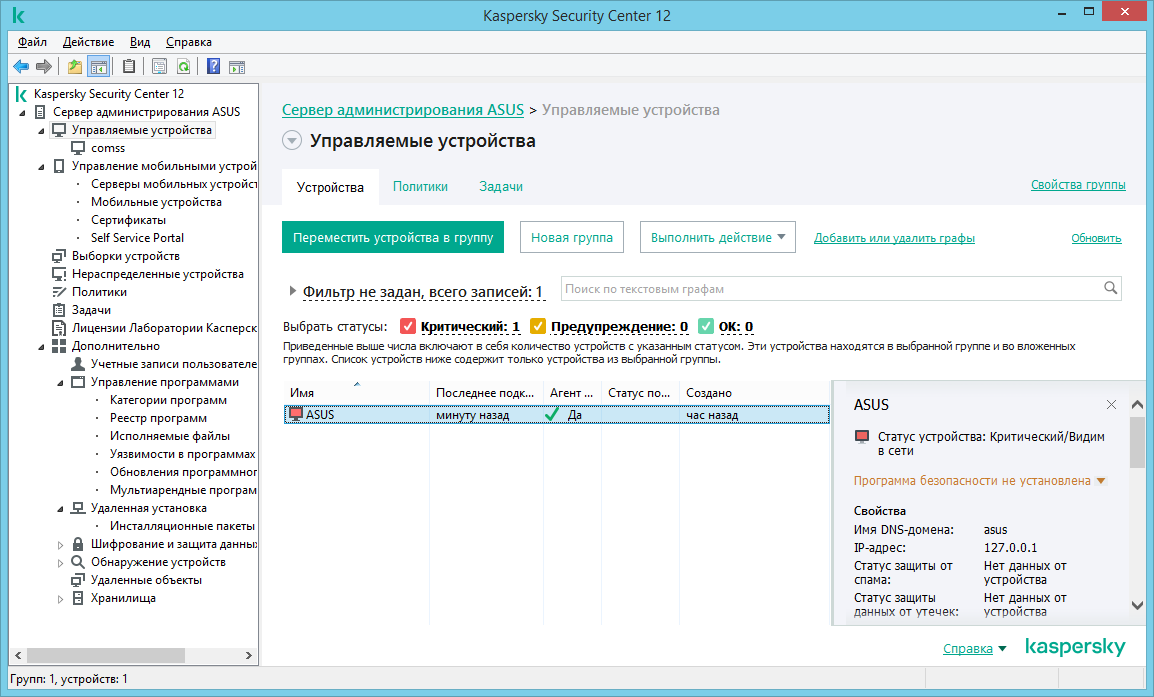The height and width of the screenshot is (697, 1154).
Task: Click the license document icon beside Лицензии Лаборатории Касперского
Action: (59, 328)
